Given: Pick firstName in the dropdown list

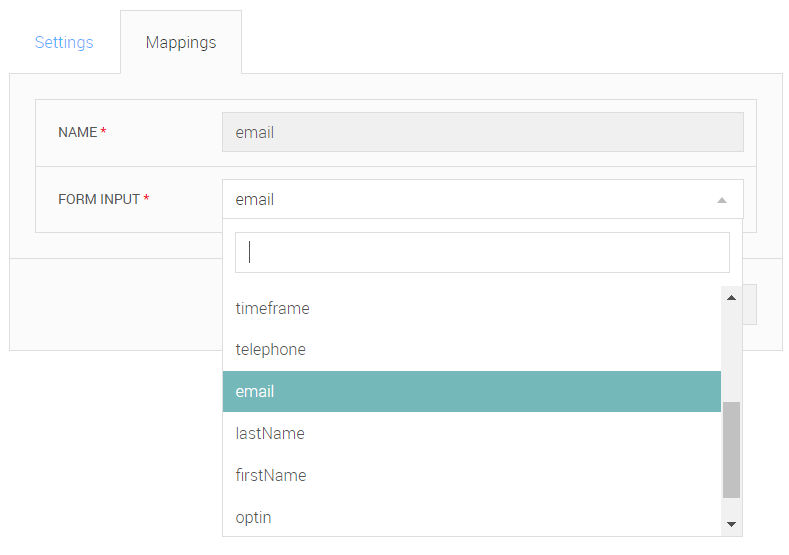Looking at the screenshot, I should click(x=471, y=475).
